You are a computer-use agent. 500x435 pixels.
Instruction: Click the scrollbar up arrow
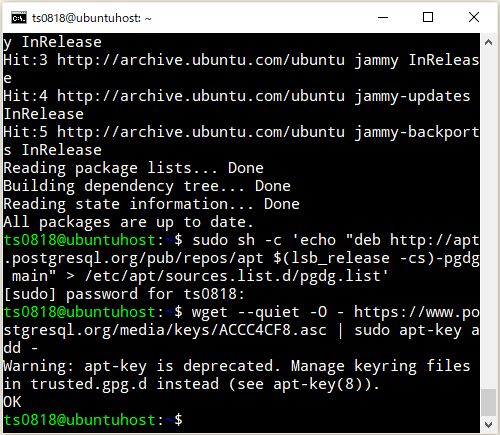click(489, 42)
